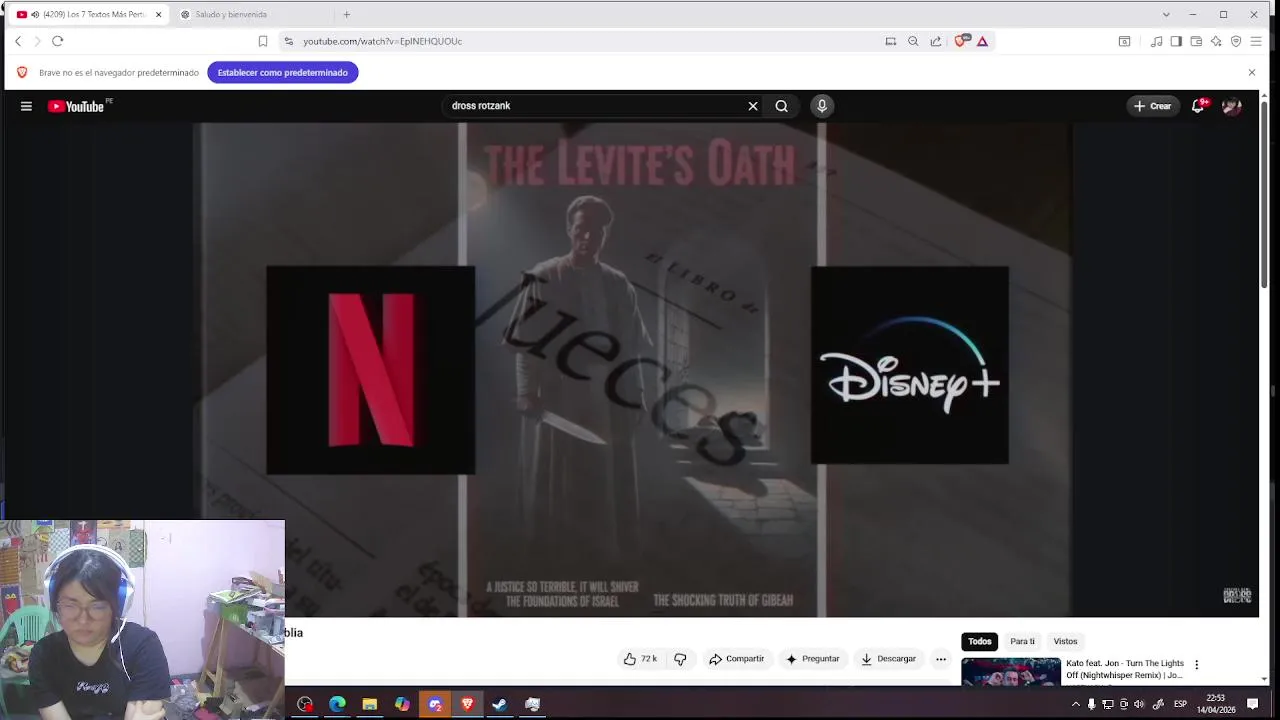Image resolution: width=1280 pixels, height=720 pixels.
Task: Open the tab search dropdown arrow
Action: click(x=1166, y=14)
